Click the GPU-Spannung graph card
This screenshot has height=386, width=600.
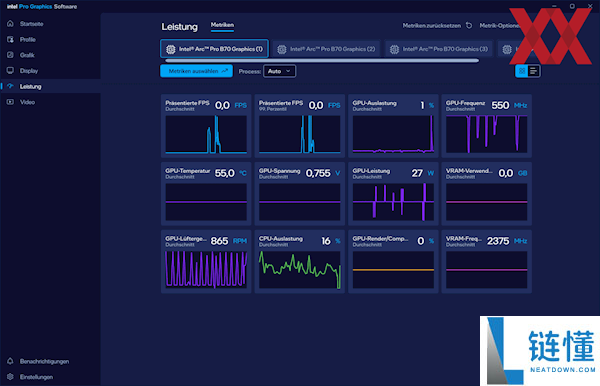(300, 194)
